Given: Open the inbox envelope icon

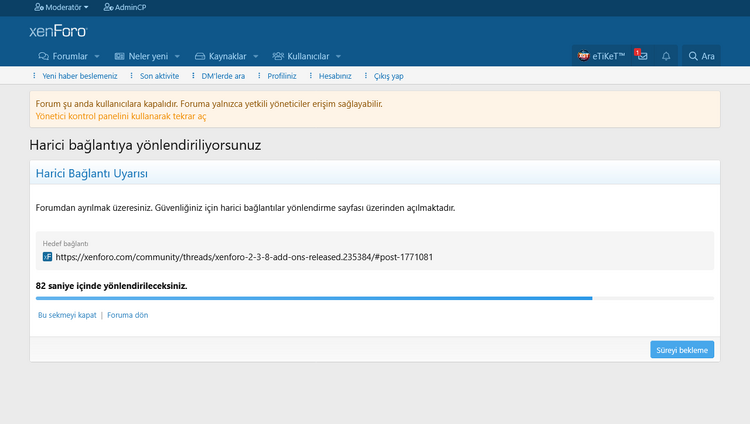Looking at the screenshot, I should point(642,56).
